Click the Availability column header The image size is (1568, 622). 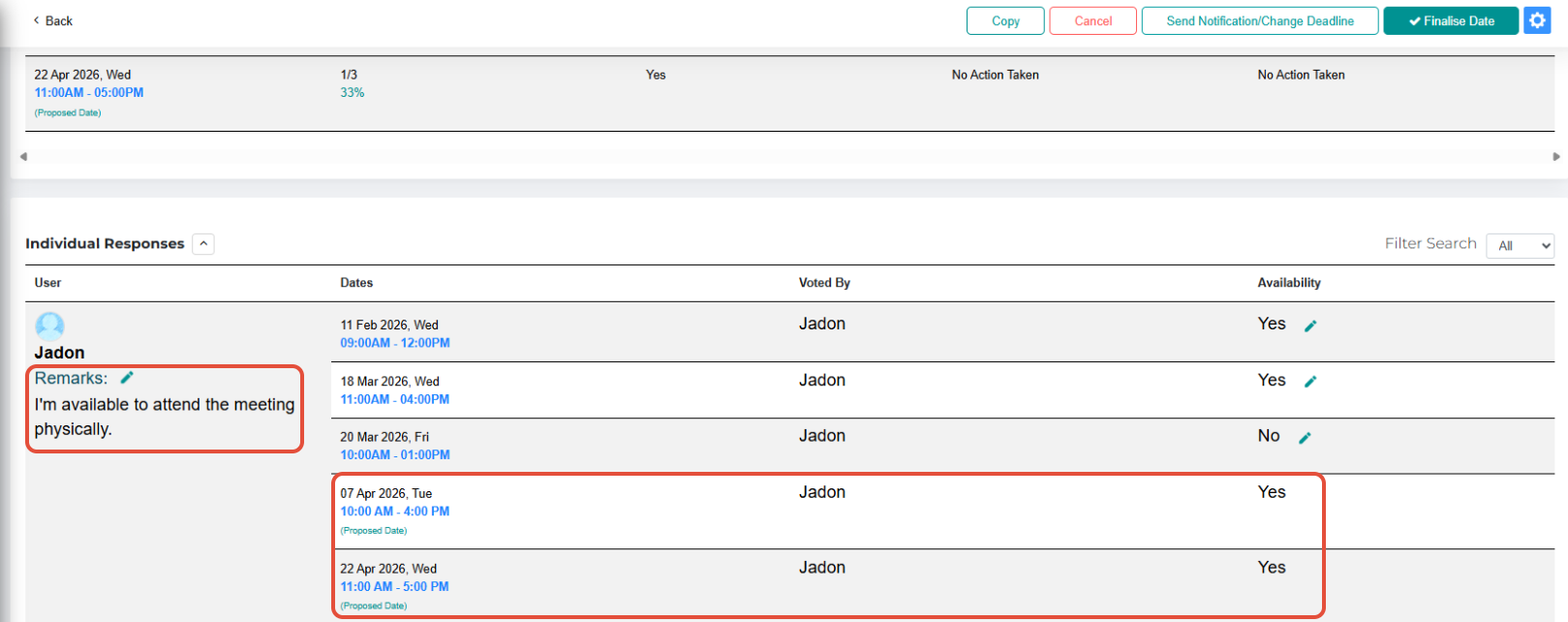(1289, 283)
